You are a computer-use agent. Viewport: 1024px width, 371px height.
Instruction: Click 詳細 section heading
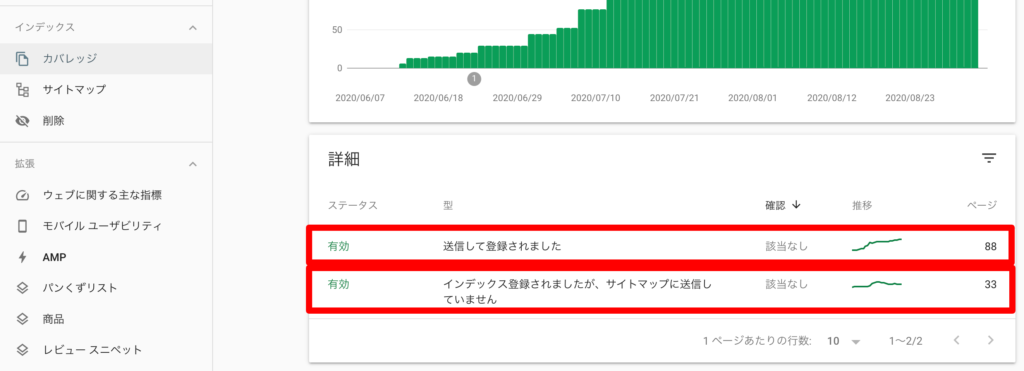344,159
